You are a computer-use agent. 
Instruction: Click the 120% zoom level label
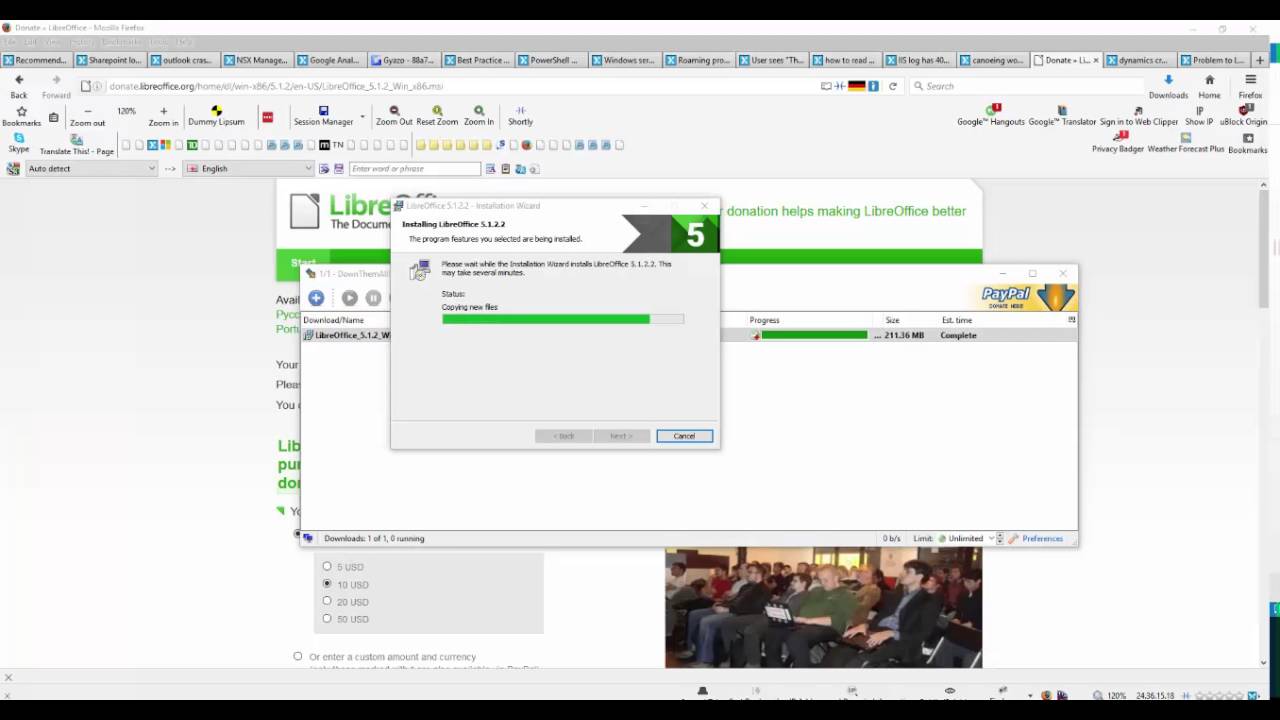pos(126,111)
